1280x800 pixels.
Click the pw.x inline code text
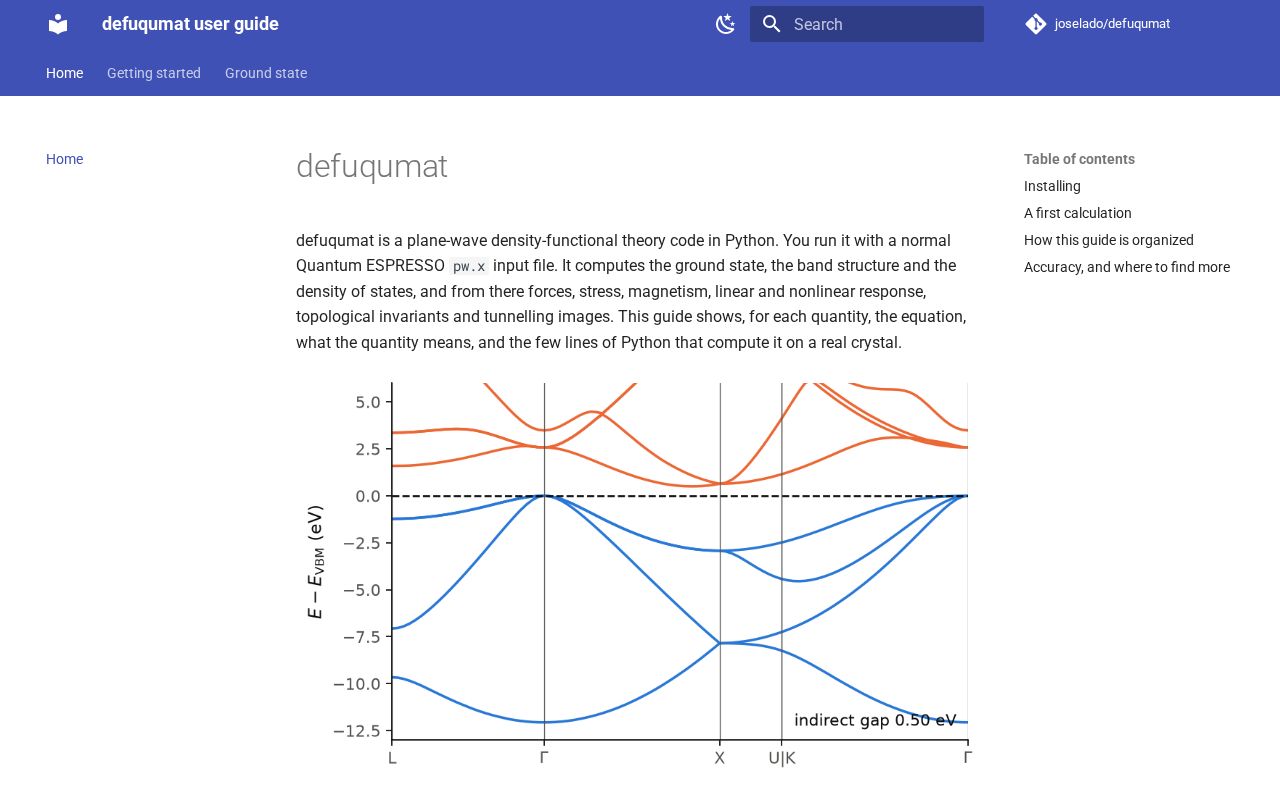pyautogui.click(x=469, y=267)
